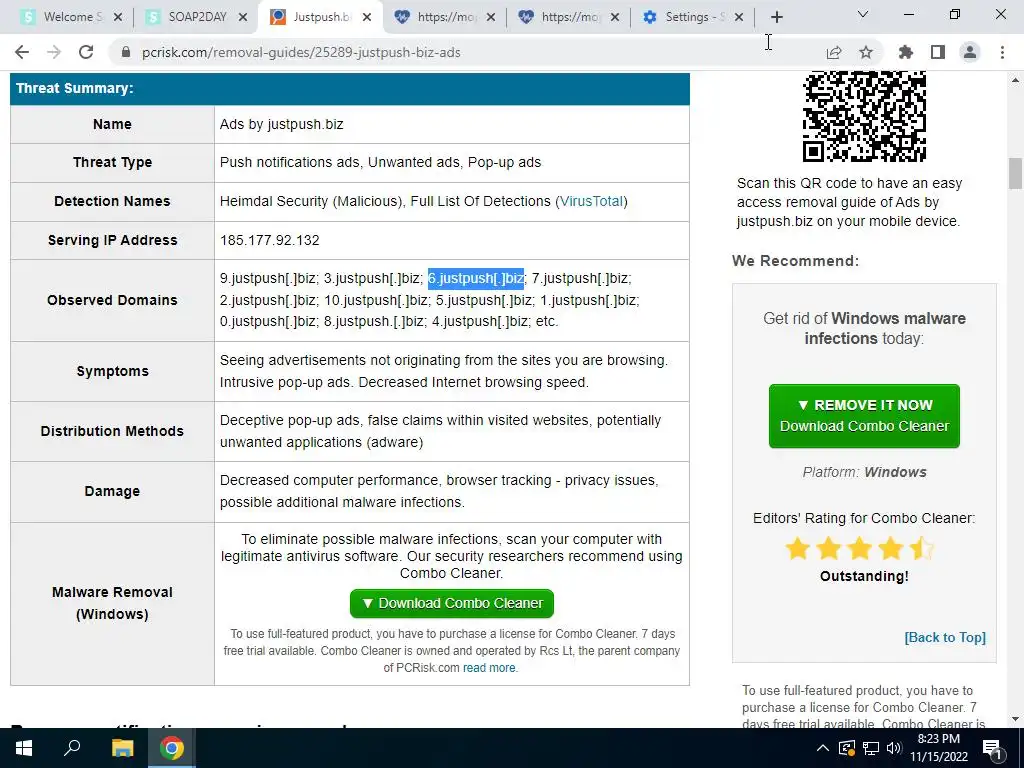
Task: Click the highlighted 6.justpush[.]biz domain
Action: (x=476, y=278)
